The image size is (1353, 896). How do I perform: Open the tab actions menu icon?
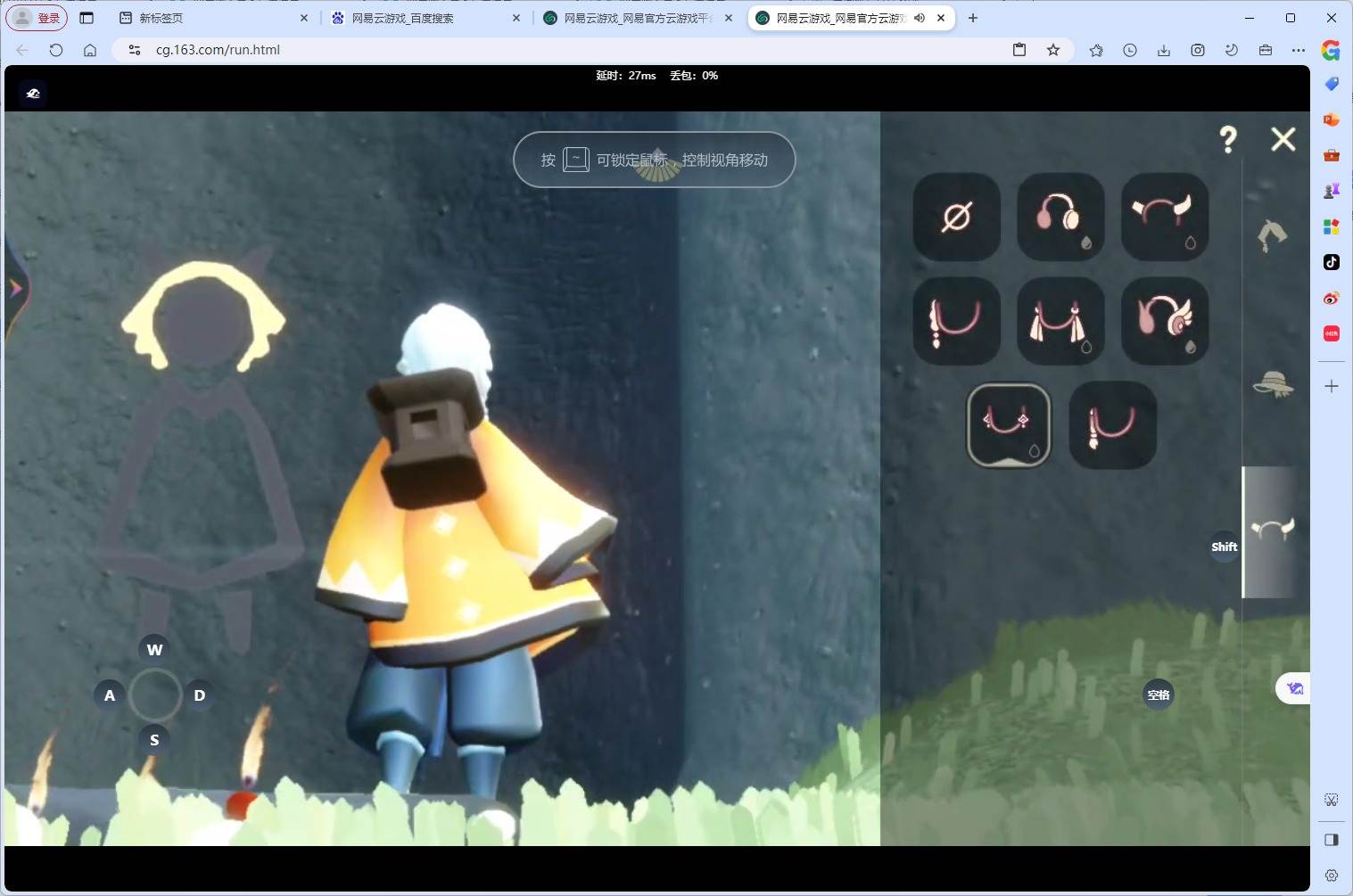point(87,18)
